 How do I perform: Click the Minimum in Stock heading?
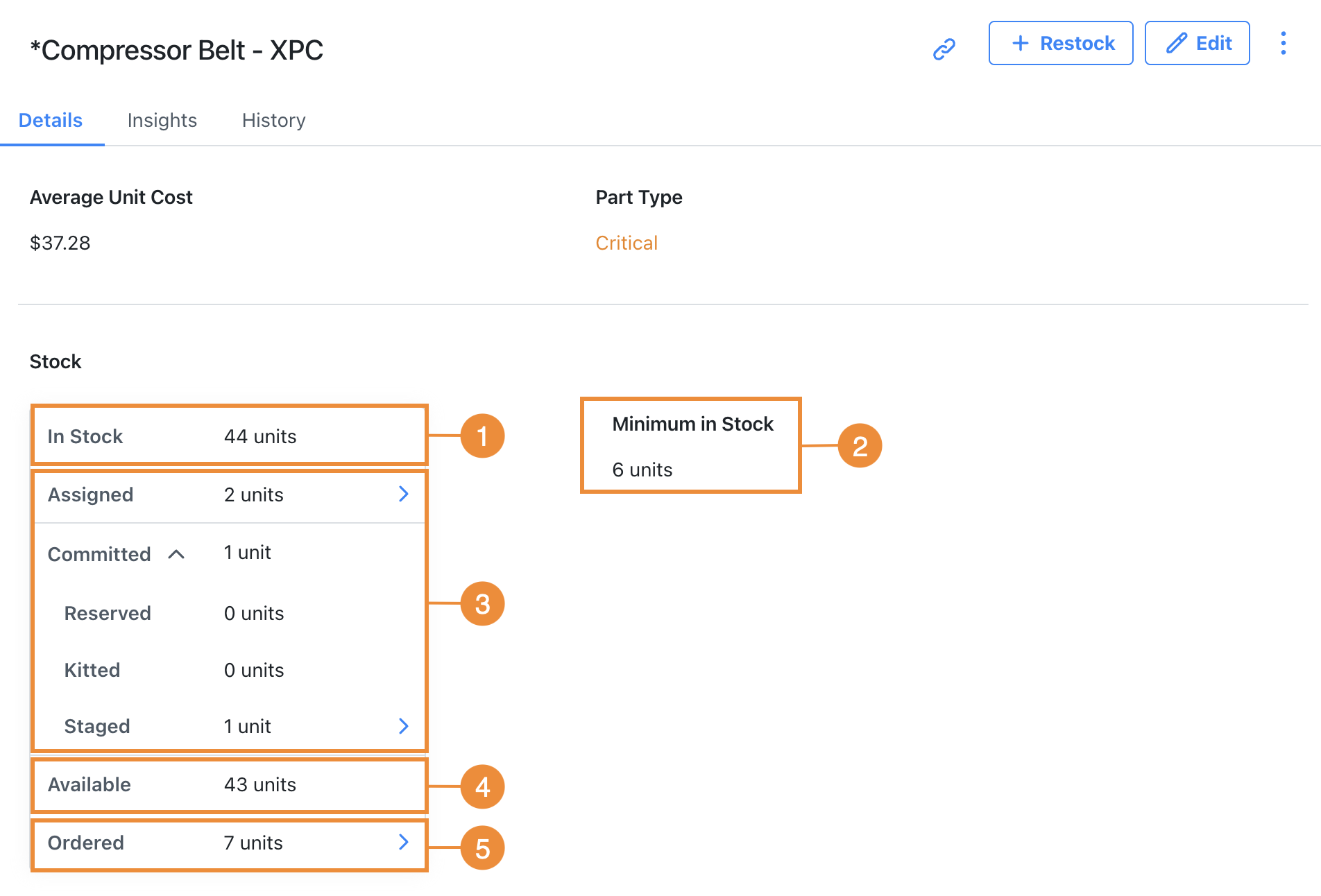point(692,424)
